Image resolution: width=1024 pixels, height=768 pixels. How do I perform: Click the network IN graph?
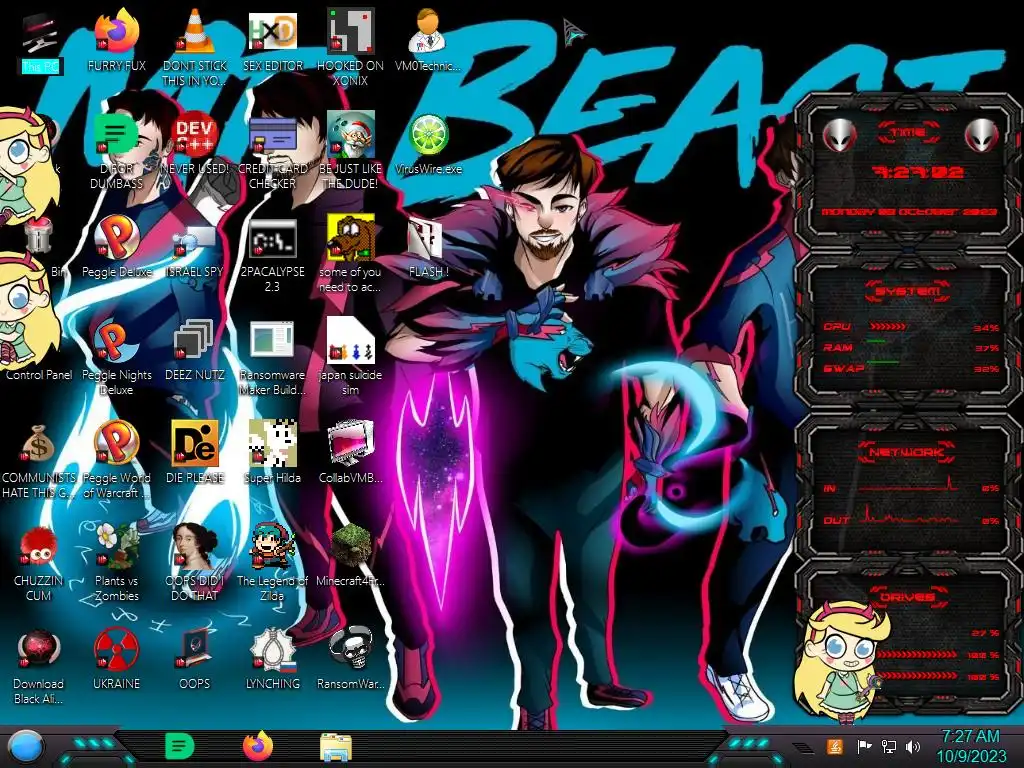[x=910, y=485]
